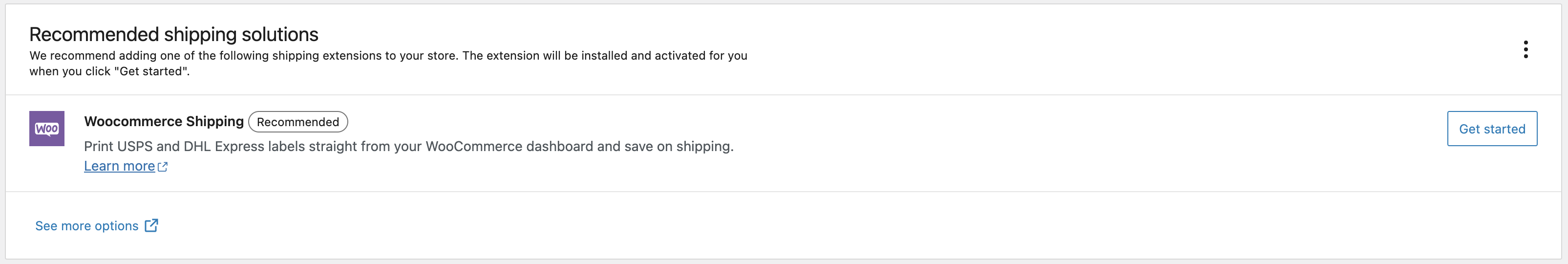Click the DHL Express text
Viewport: 1568px width, 264px height.
pos(225,146)
